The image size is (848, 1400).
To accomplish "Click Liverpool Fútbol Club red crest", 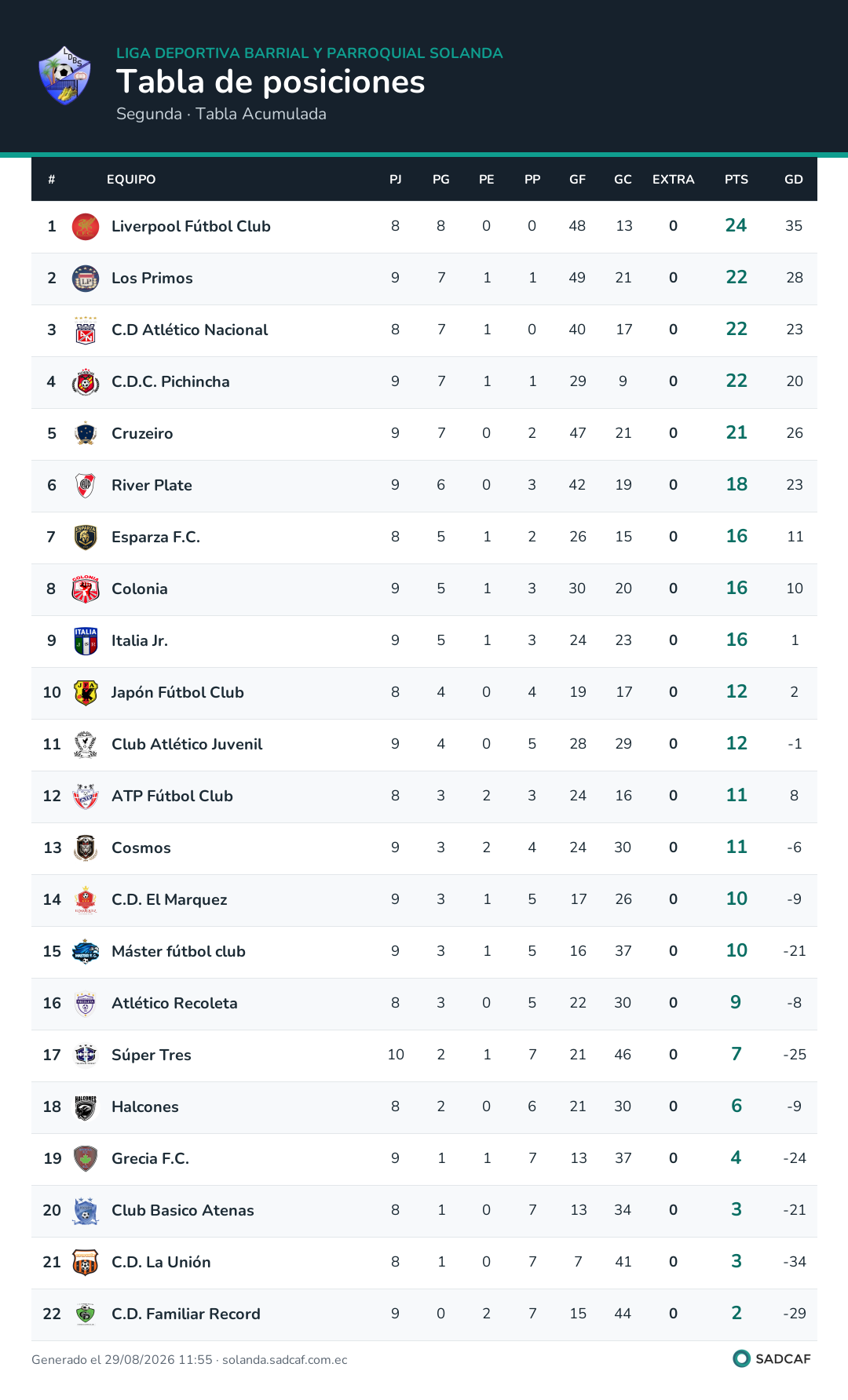I will pos(86,227).
